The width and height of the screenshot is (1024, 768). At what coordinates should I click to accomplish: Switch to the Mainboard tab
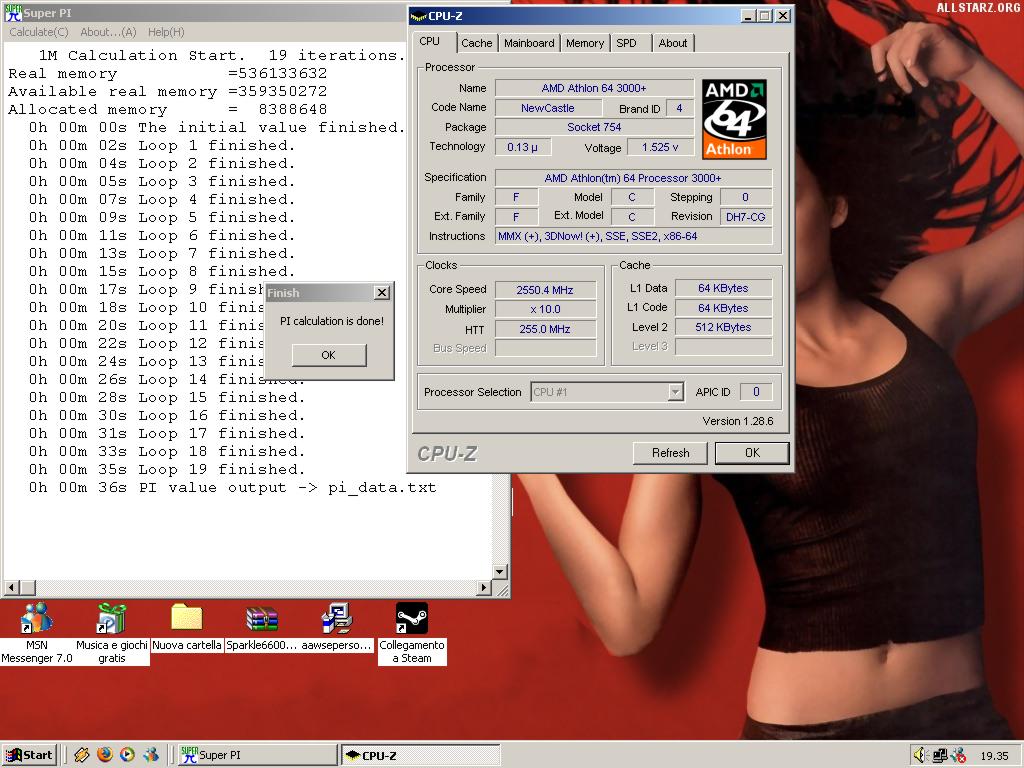tap(529, 43)
